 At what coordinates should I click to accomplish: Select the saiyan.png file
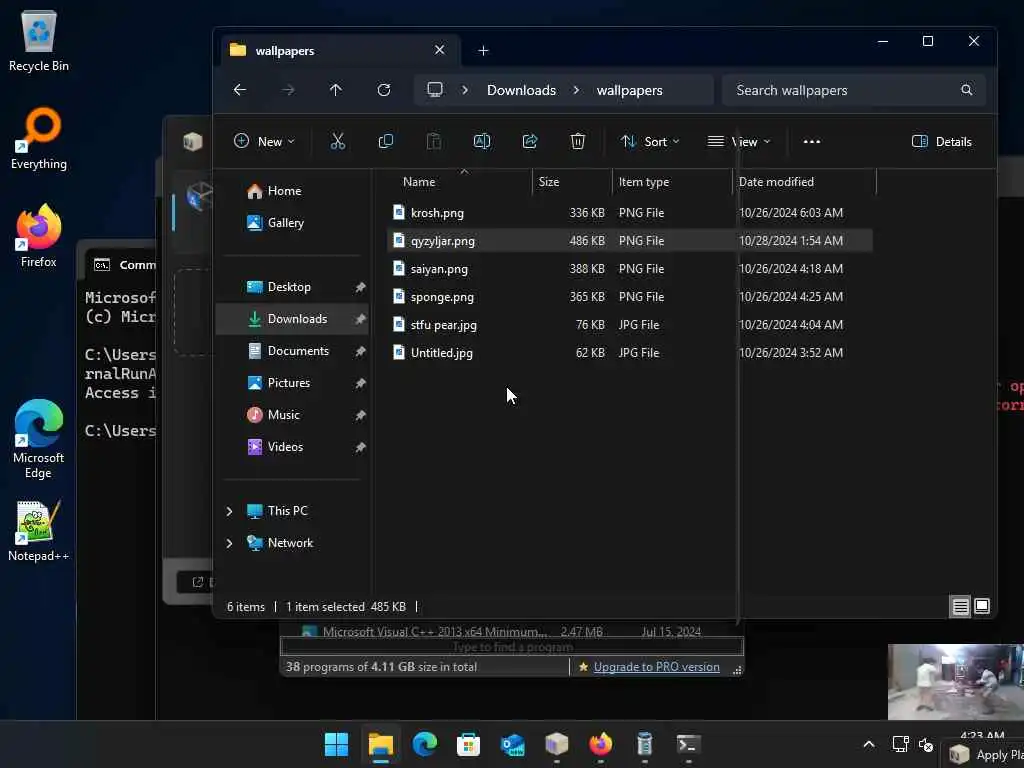[x=630, y=269]
